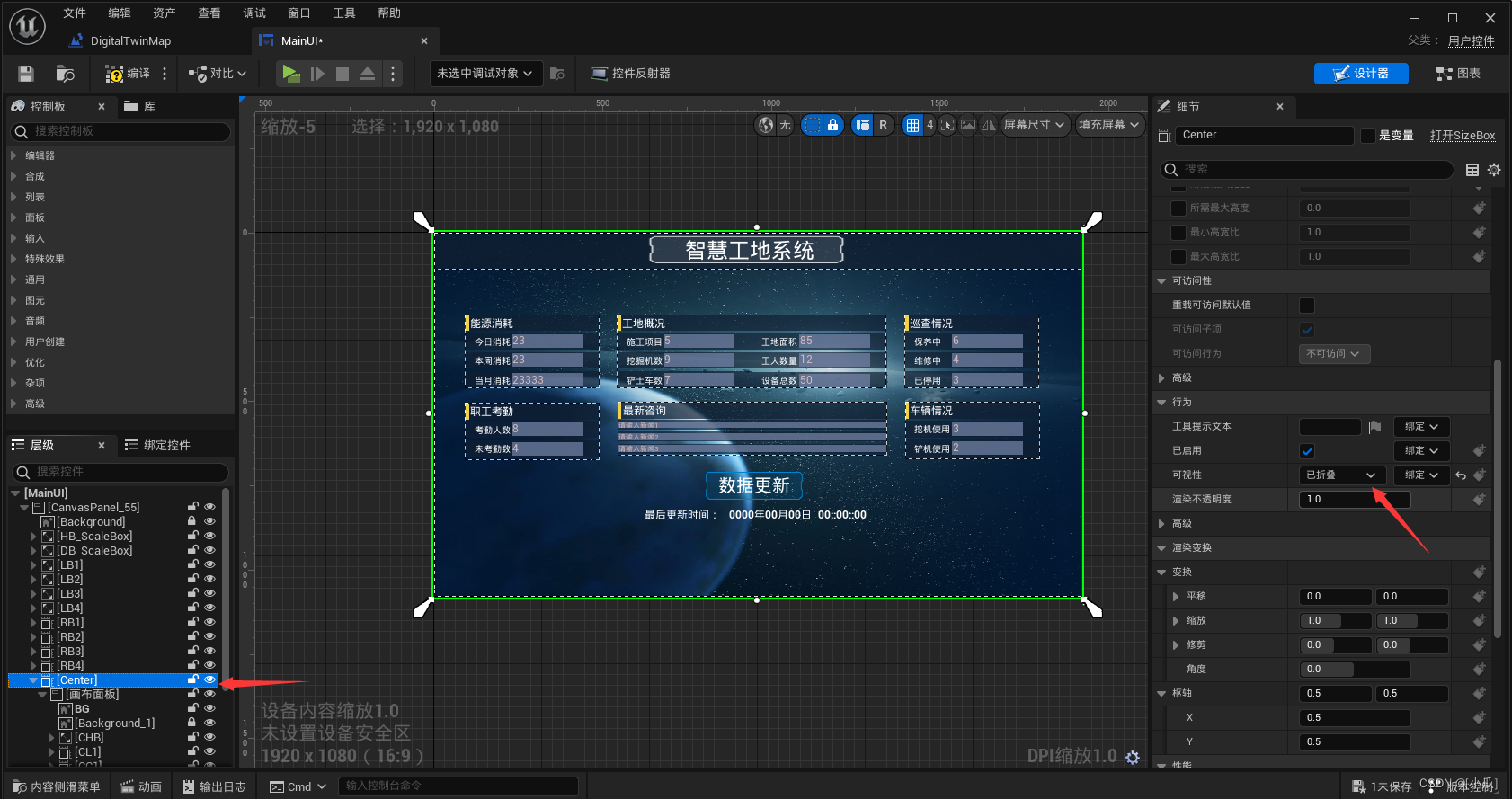1512x799 pixels.
Task: Stop the simulation
Action: click(342, 74)
